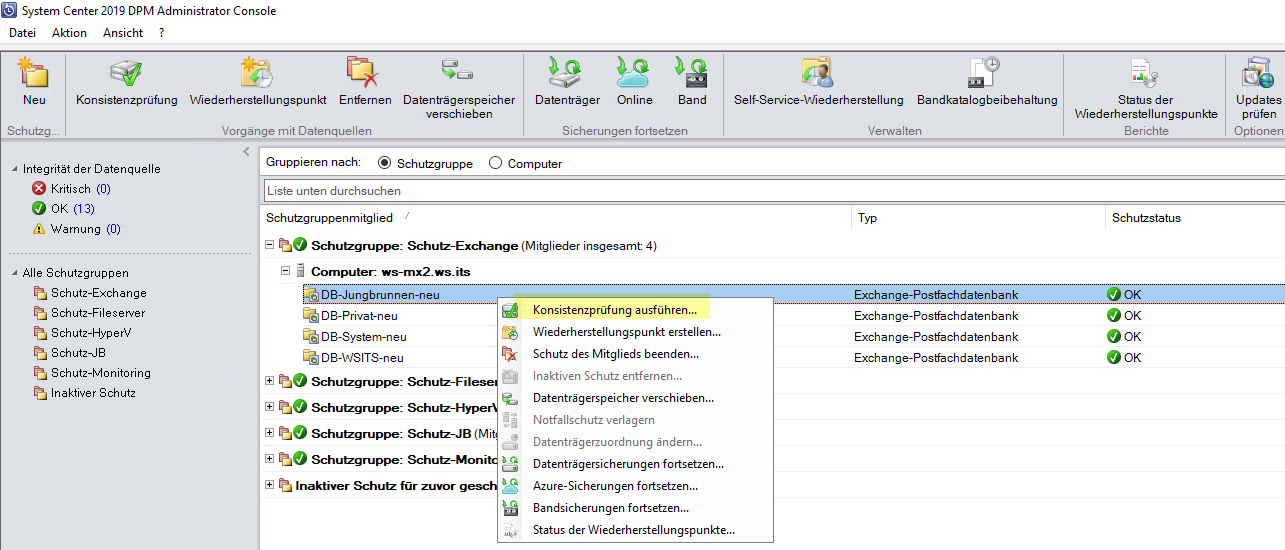Choose Datenträgersicherungen fortsetzen from context menu

[x=635, y=464]
